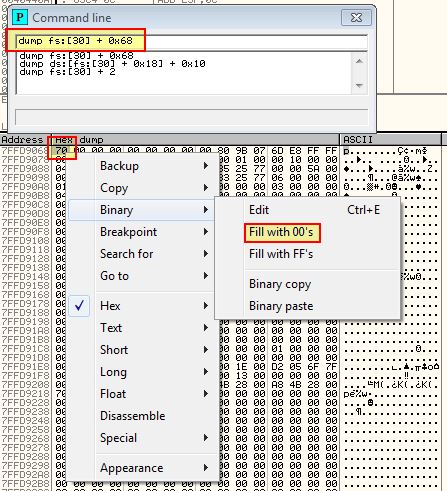Viewport: 447px width, 491px height.
Task: Click the Command line P icon
Action: coord(20,17)
